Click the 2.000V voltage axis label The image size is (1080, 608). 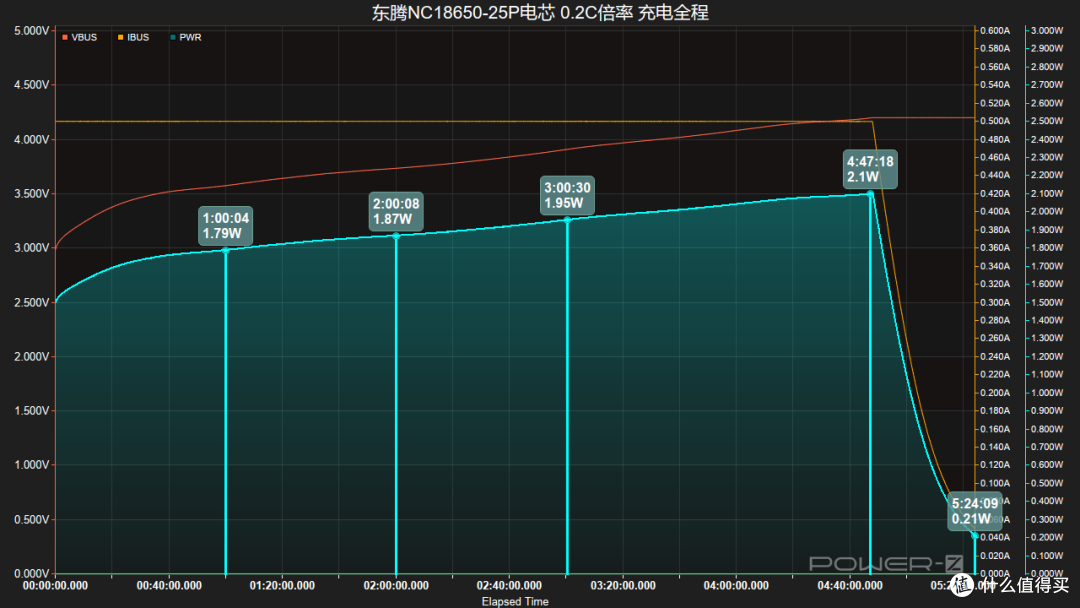point(31,357)
